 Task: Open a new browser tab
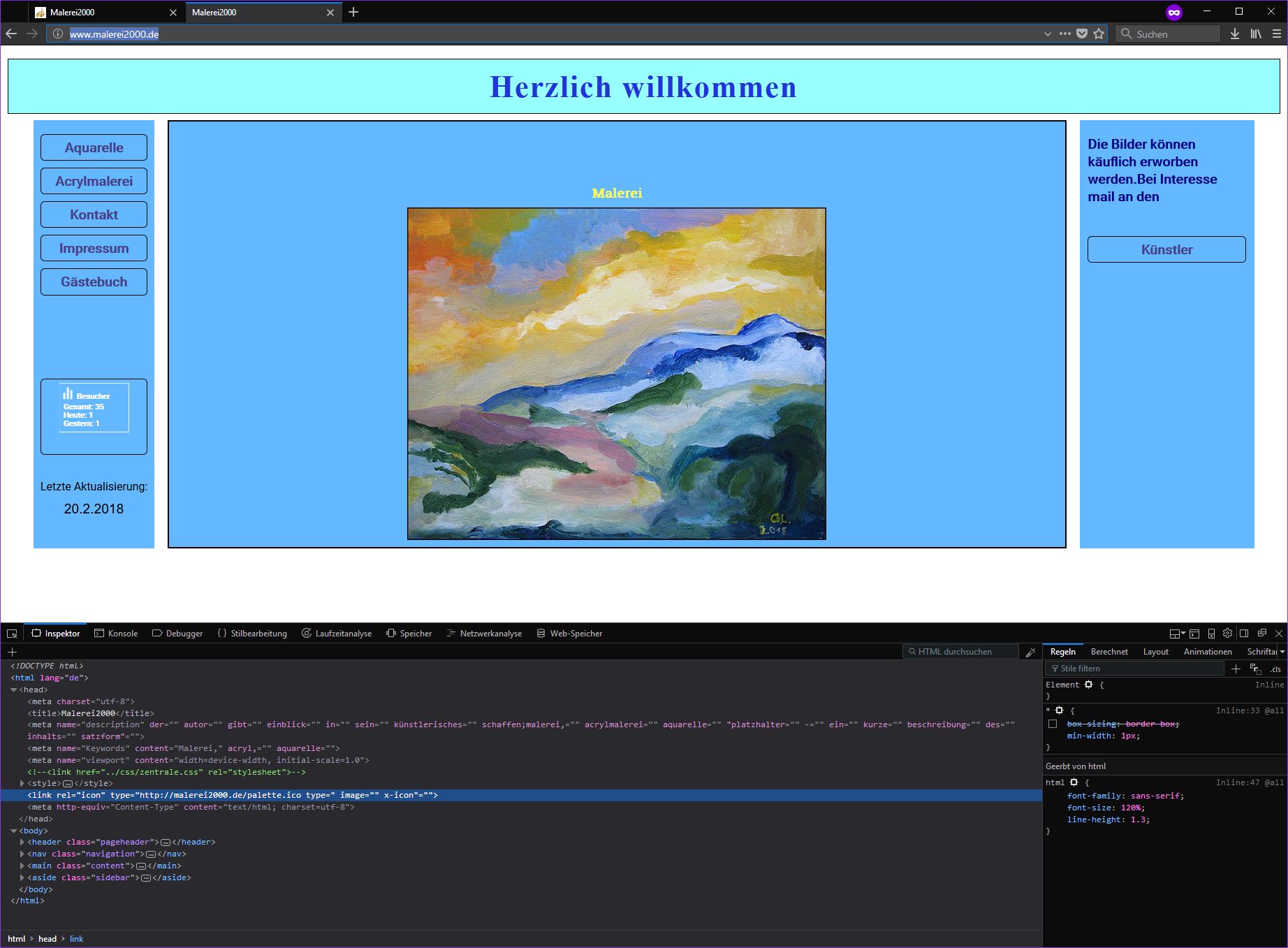[x=353, y=12]
